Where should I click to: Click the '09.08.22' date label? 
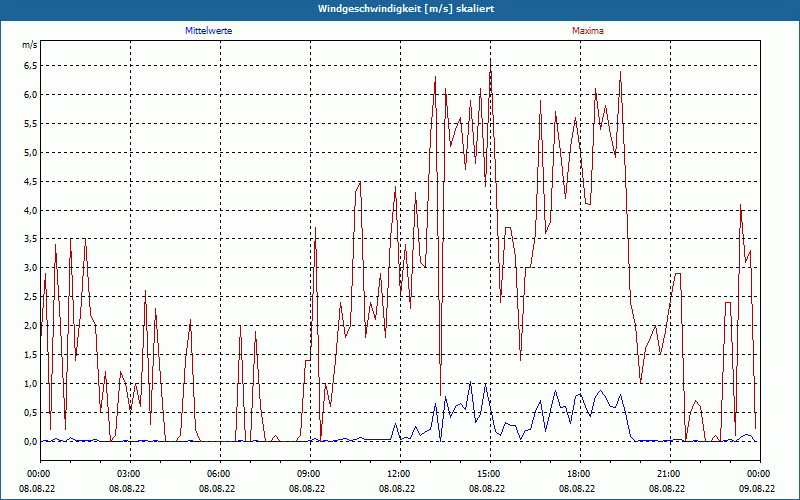757,488
